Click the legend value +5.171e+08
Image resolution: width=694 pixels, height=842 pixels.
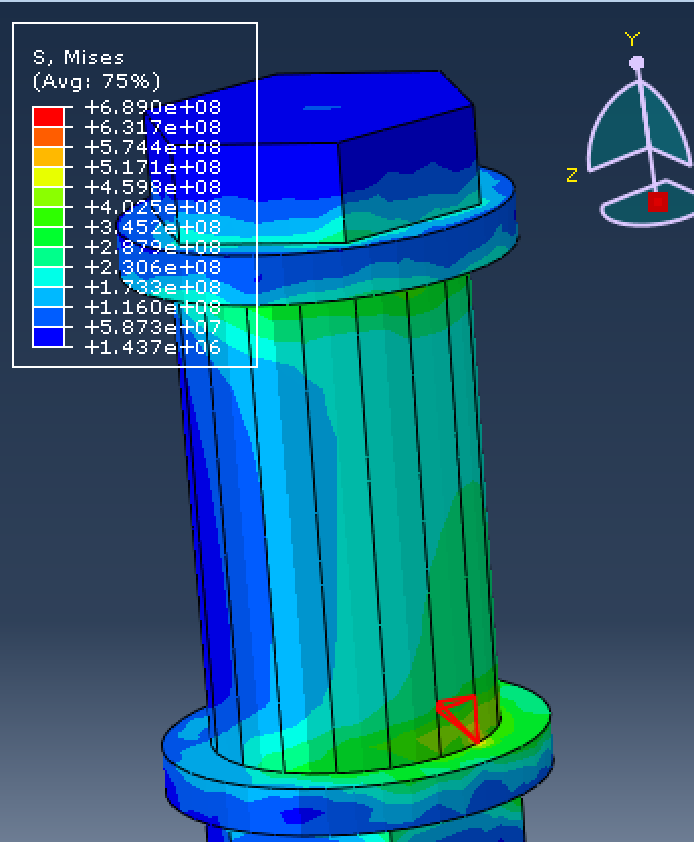coord(153,167)
